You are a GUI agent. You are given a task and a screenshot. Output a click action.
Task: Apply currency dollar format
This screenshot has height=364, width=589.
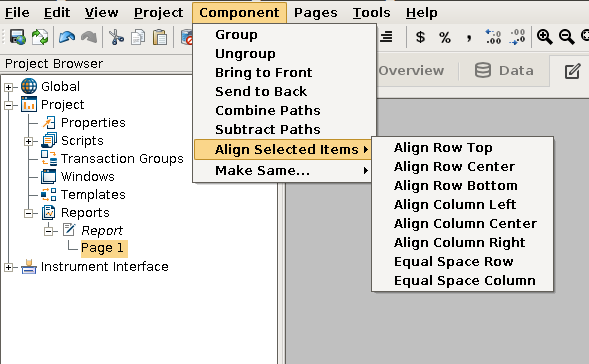pos(420,37)
